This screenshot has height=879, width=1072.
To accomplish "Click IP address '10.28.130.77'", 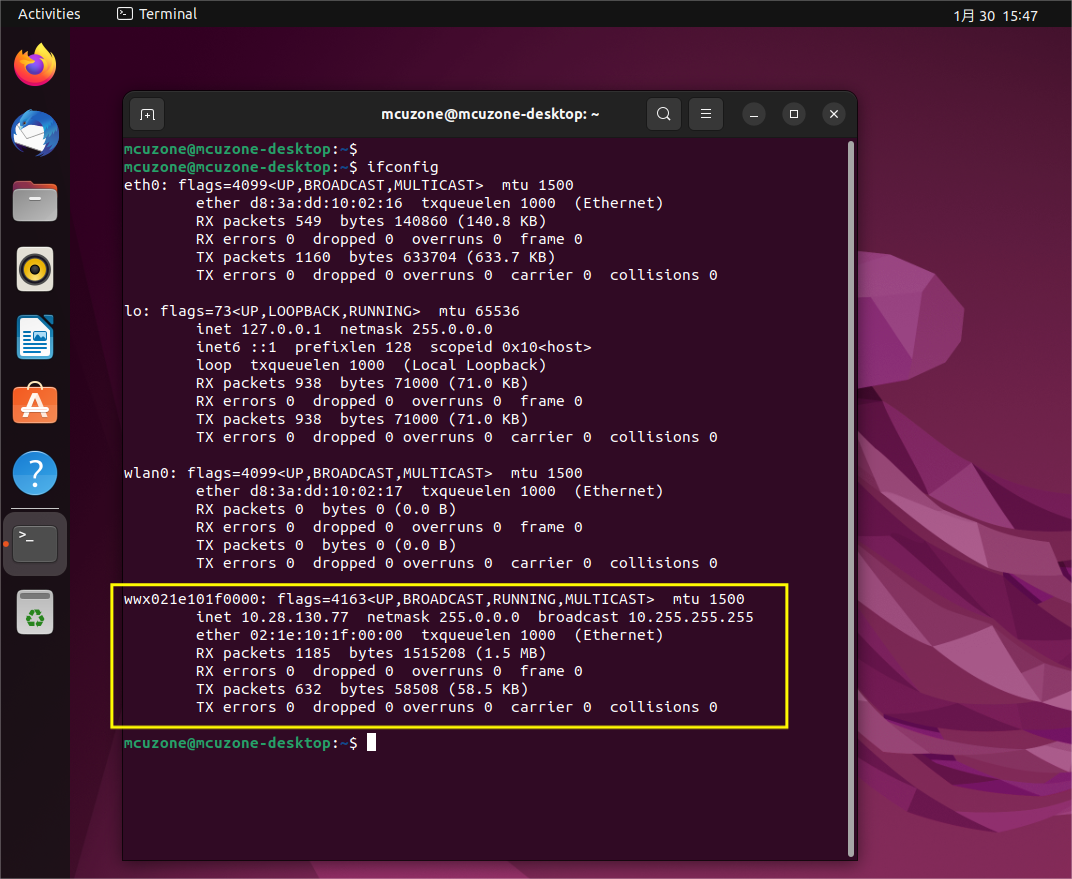I will pos(295,617).
